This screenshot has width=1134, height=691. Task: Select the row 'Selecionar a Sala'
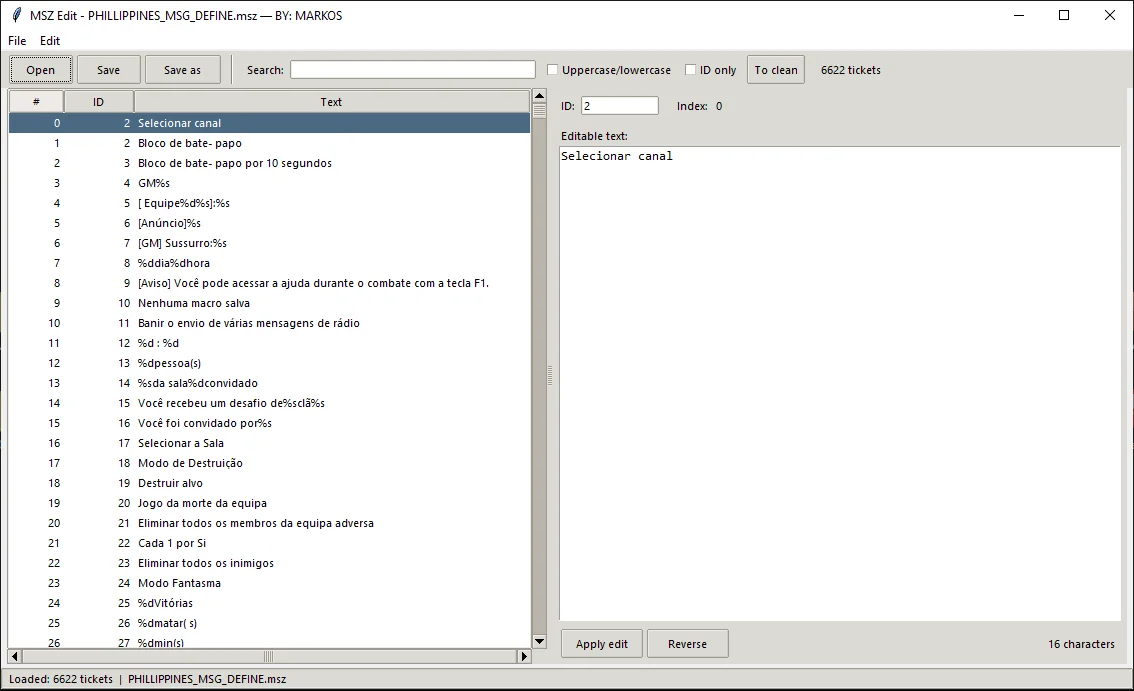(x=269, y=444)
